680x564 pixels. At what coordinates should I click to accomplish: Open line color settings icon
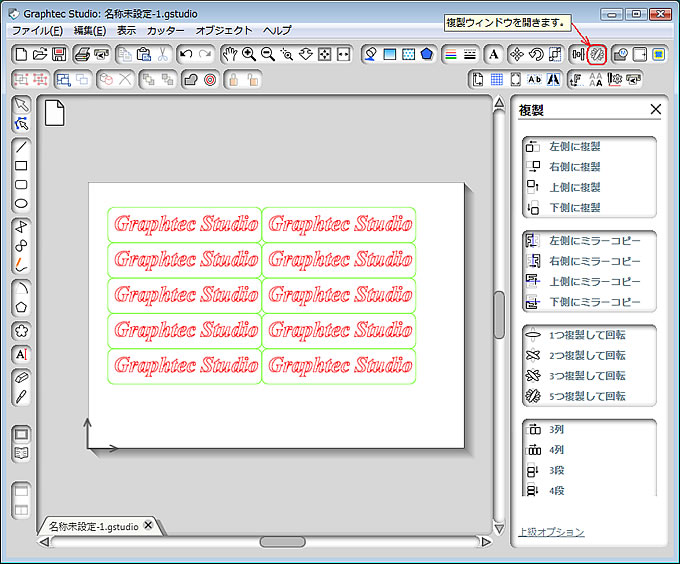click(x=451, y=55)
